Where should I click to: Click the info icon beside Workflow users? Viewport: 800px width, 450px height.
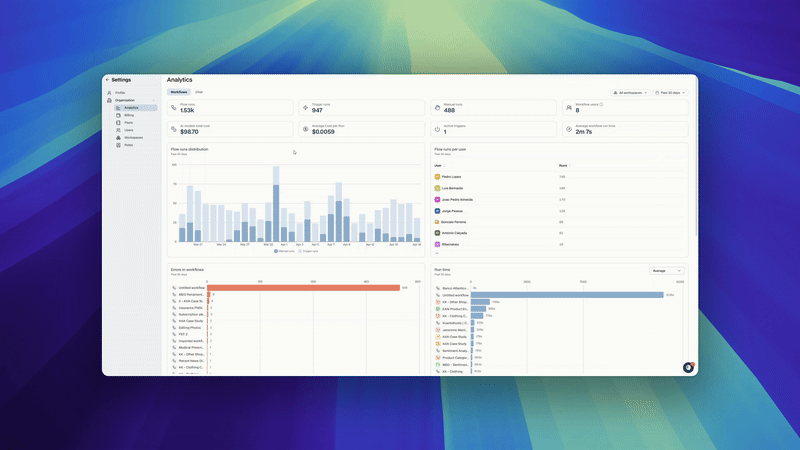(602, 105)
